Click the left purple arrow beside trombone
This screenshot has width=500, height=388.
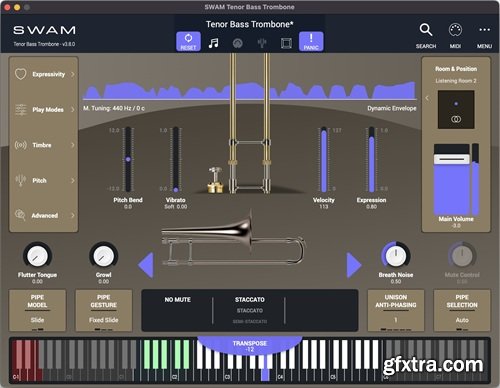(x=146, y=265)
